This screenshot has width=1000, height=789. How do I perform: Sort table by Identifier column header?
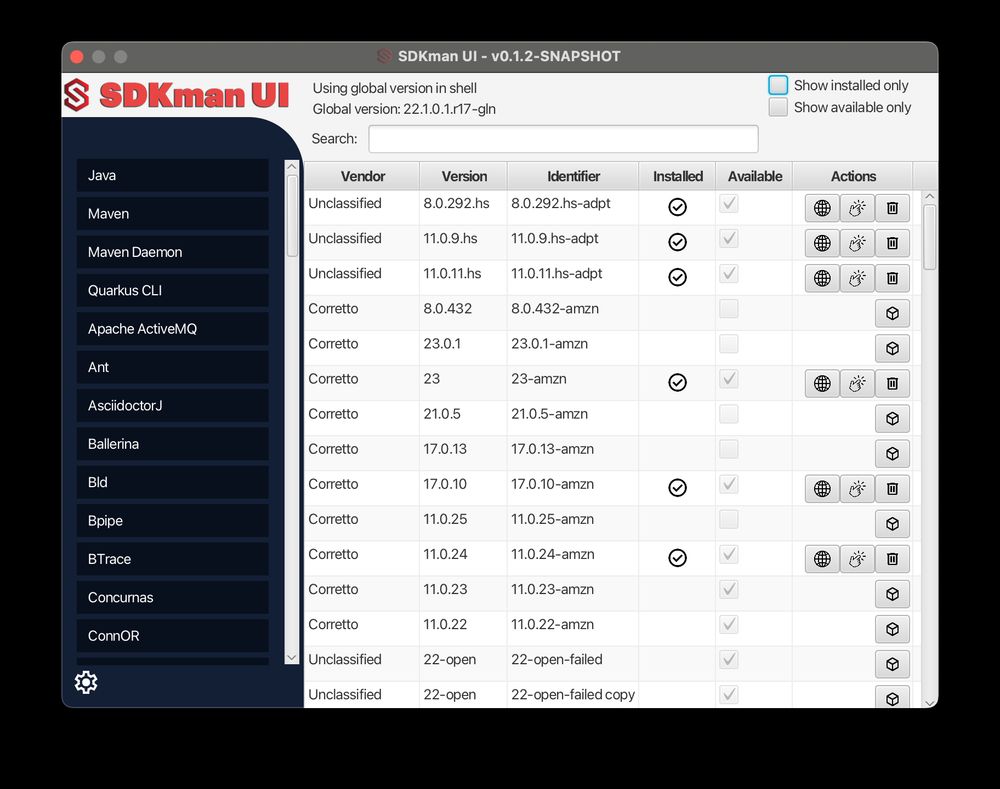573,176
